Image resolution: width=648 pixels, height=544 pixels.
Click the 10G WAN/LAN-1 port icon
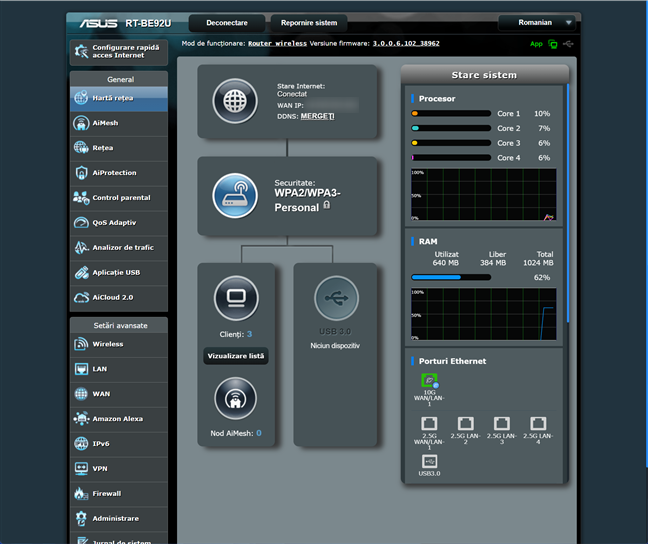click(x=429, y=381)
